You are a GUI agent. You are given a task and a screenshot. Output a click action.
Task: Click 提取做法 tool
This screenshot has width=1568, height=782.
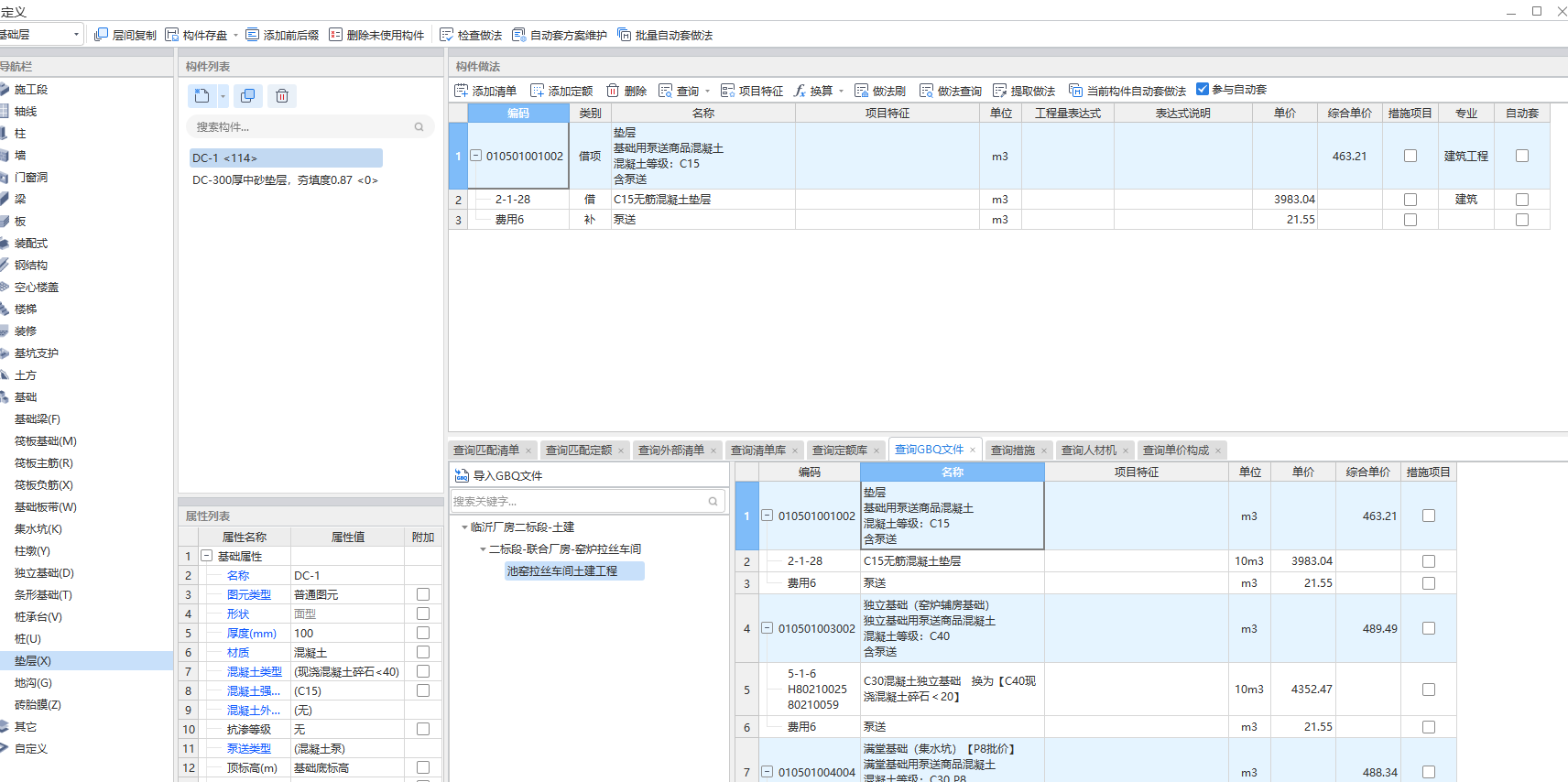point(1024,91)
